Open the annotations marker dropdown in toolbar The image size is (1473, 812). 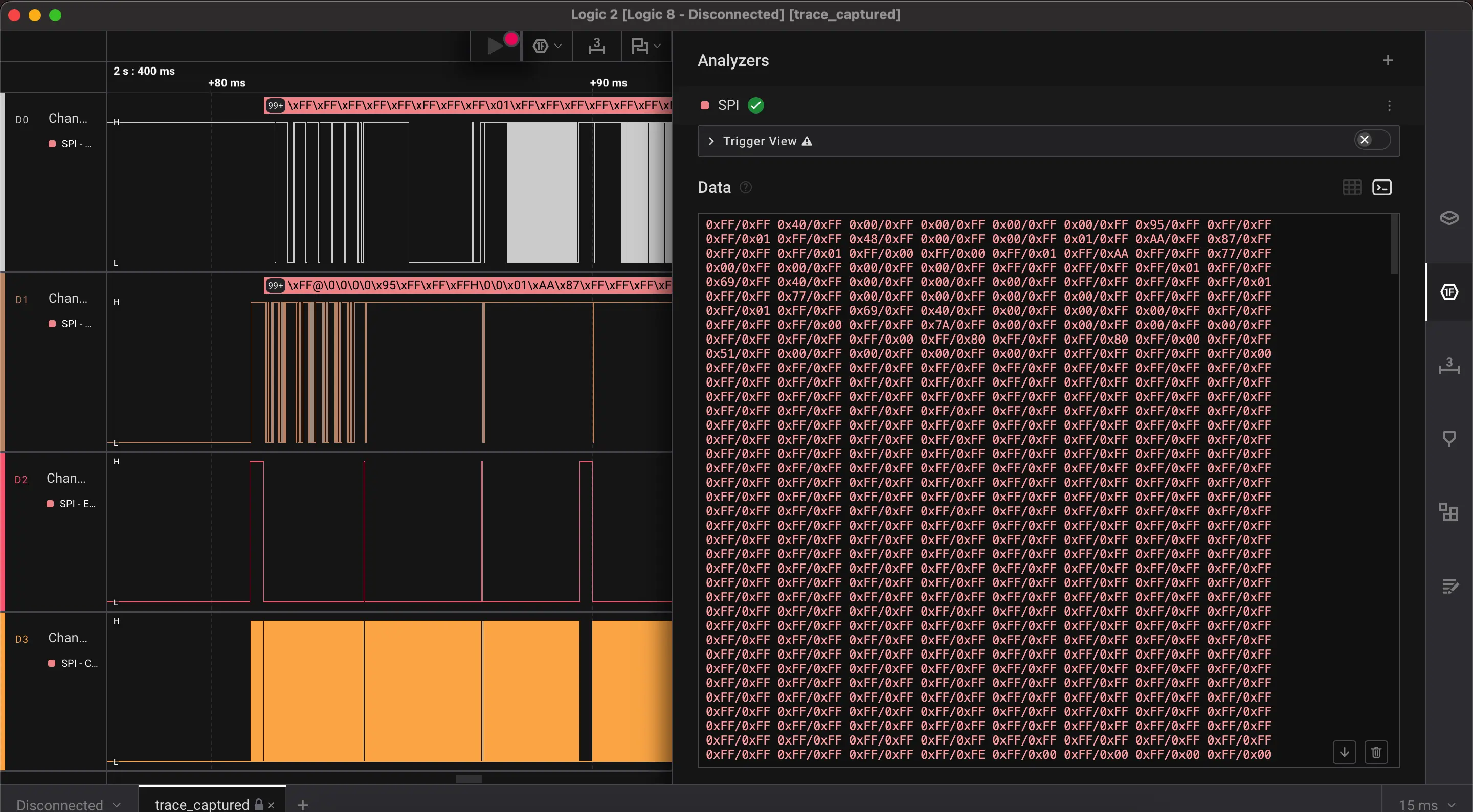click(645, 46)
